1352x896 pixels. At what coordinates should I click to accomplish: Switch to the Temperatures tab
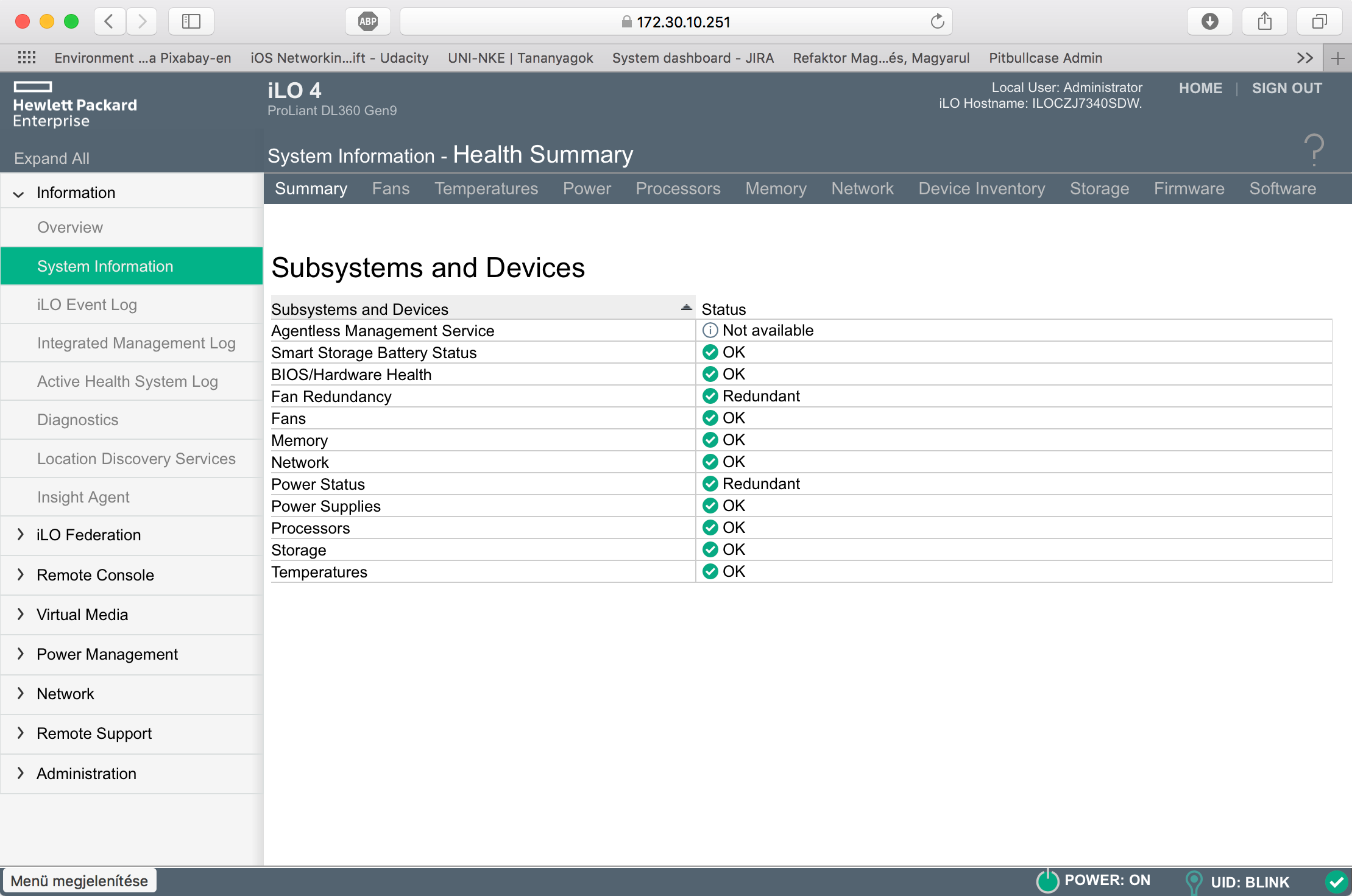point(486,188)
